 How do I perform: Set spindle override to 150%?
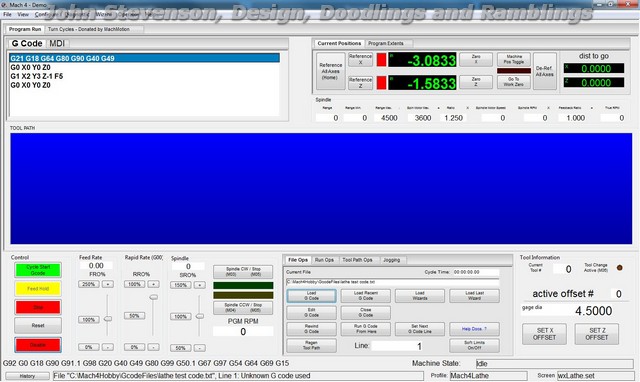[x=180, y=285]
